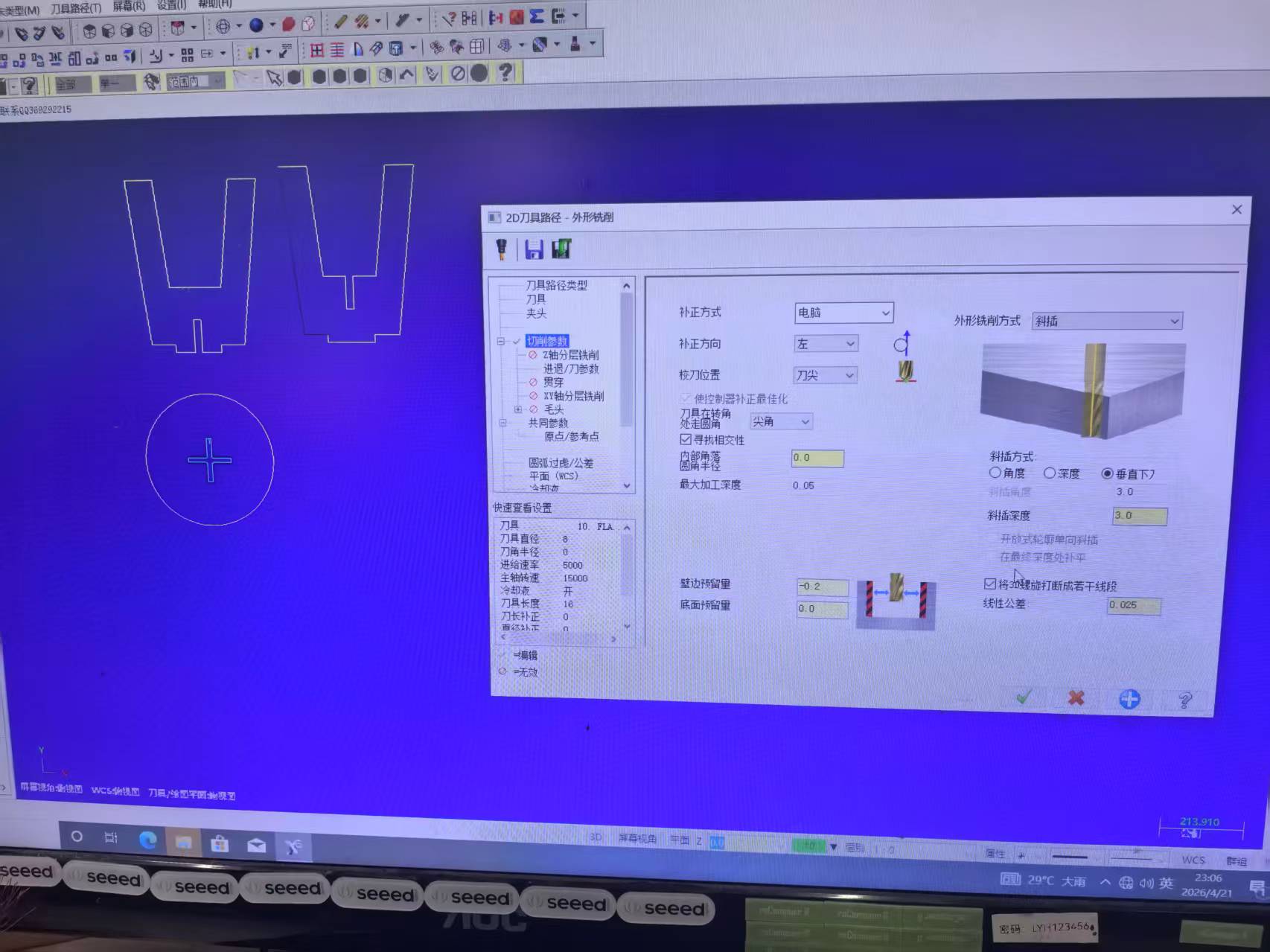Image resolution: width=1270 pixels, height=952 pixels.
Task: Toggle the greyed 使控制器补正最佳化 checkbox
Action: point(686,398)
